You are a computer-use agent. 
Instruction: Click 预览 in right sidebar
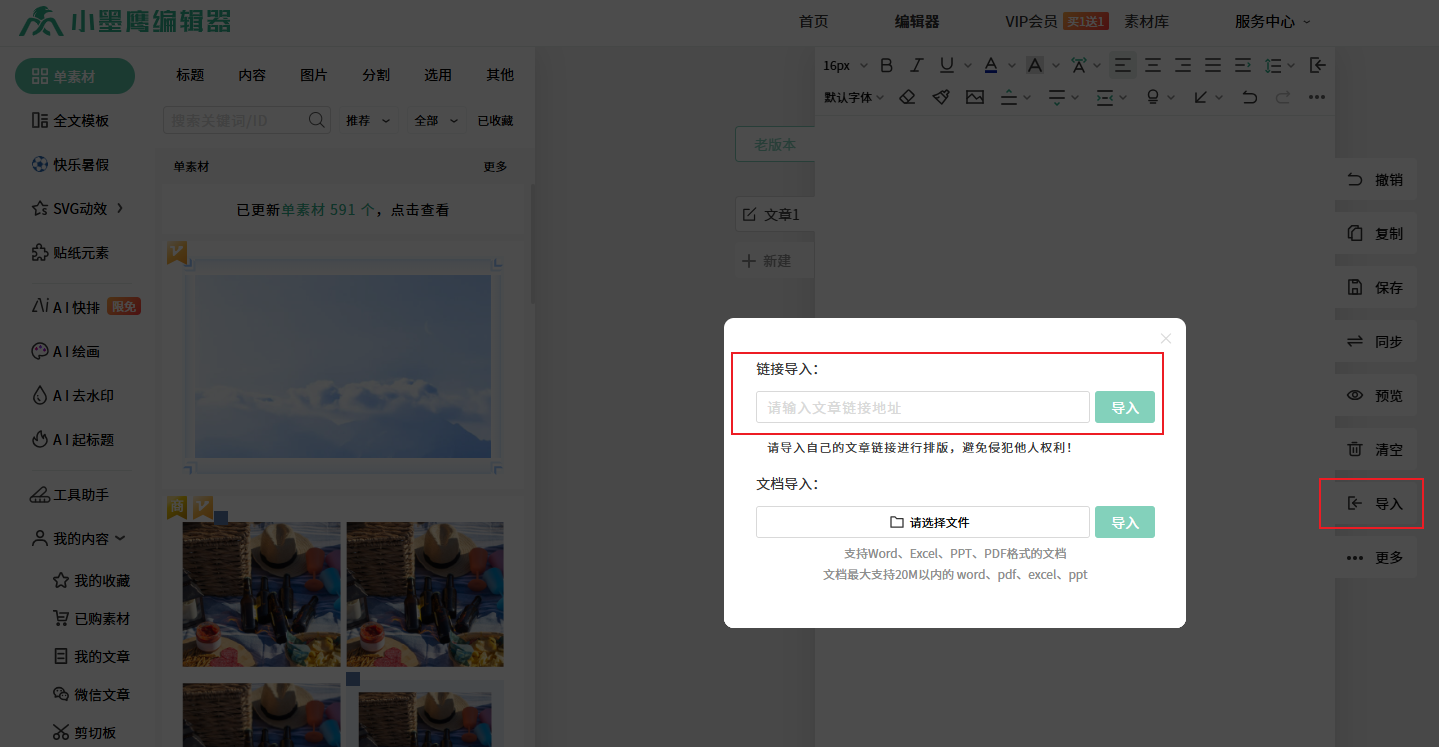click(1376, 395)
